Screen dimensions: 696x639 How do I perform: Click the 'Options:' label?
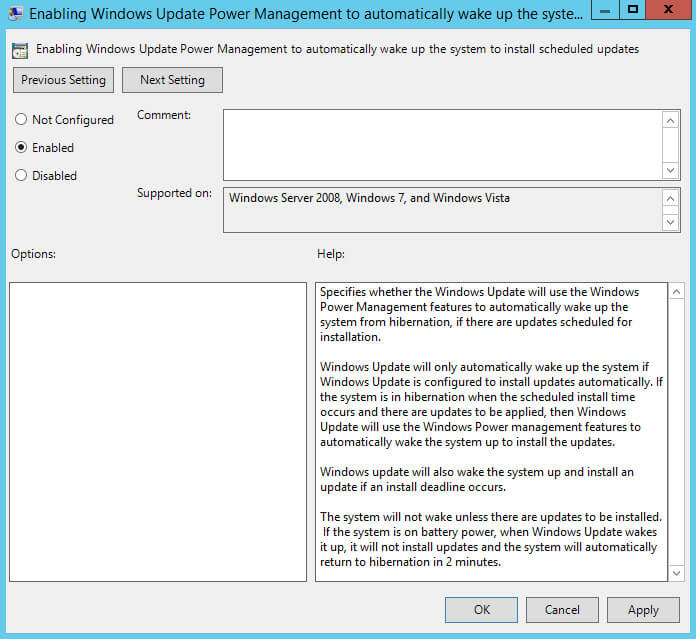point(33,254)
